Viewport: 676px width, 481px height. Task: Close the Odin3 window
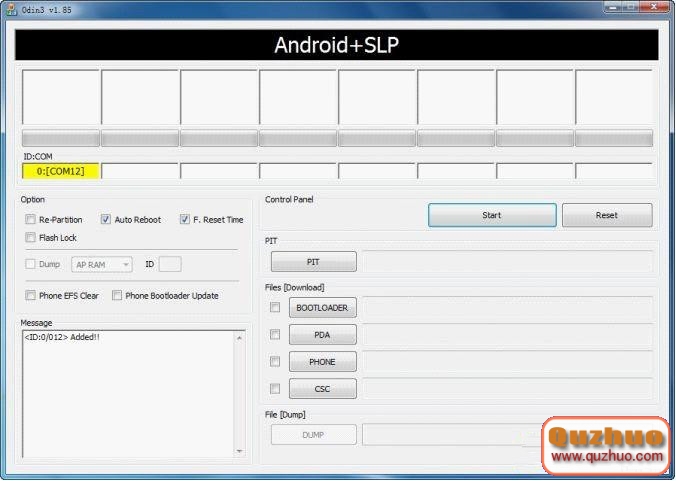pos(655,7)
